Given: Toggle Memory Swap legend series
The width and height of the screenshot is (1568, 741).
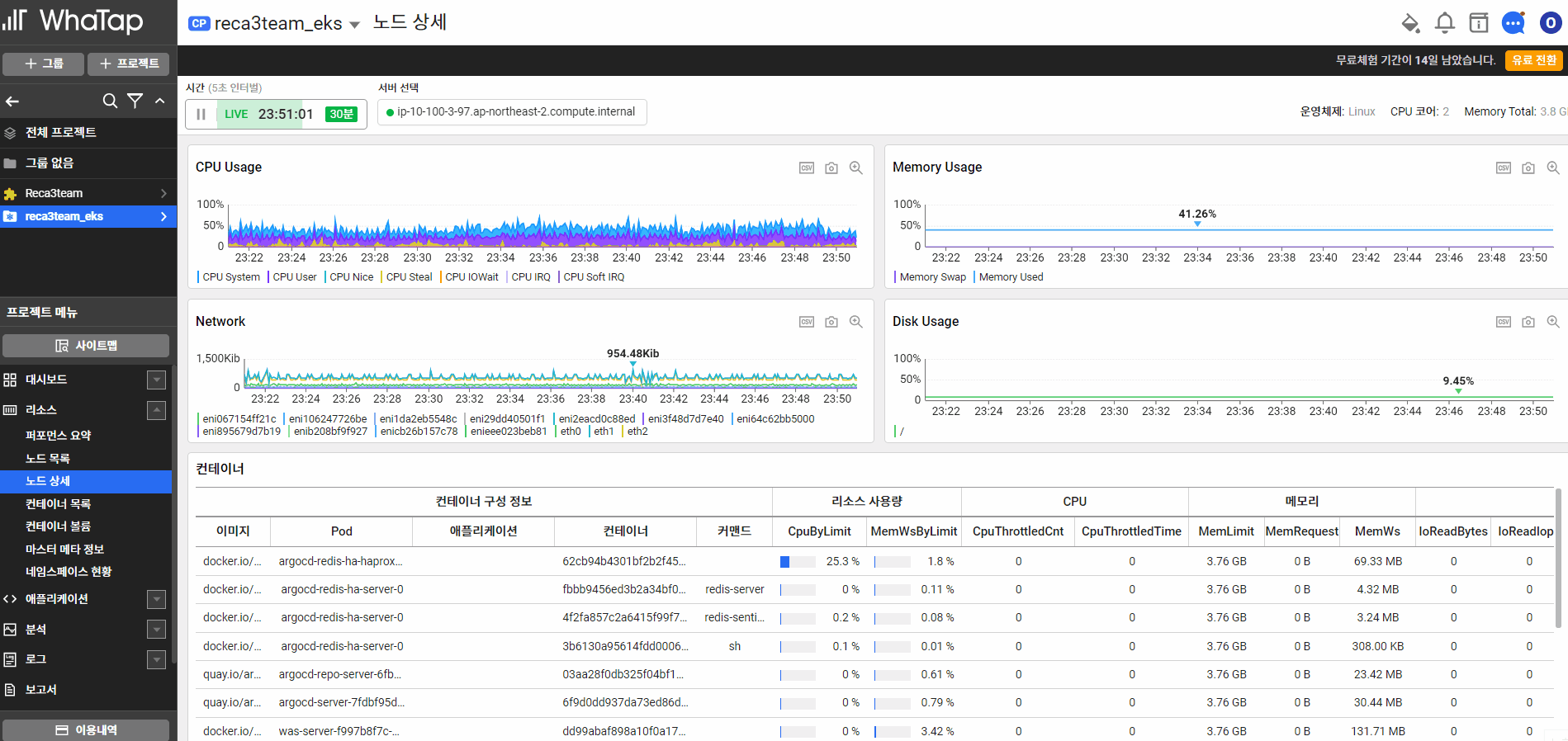Looking at the screenshot, I should (932, 277).
